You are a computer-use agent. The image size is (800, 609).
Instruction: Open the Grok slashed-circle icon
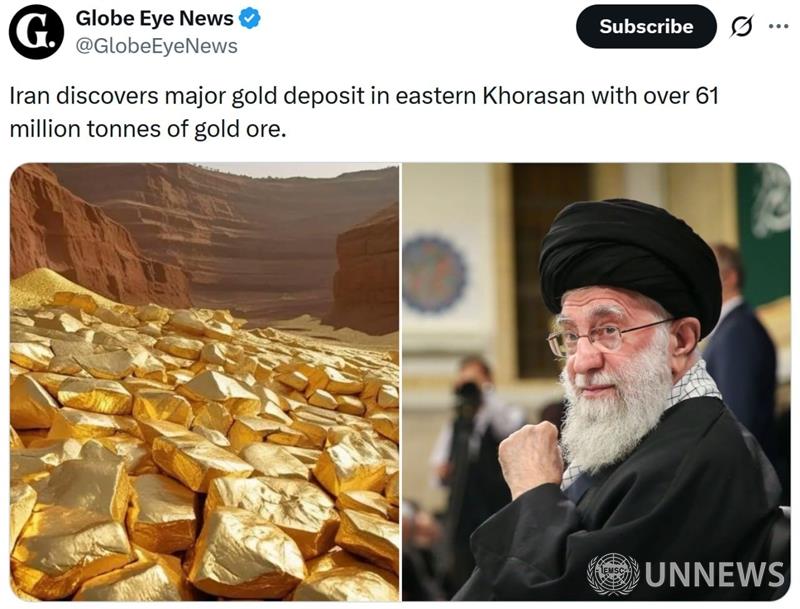(x=741, y=27)
